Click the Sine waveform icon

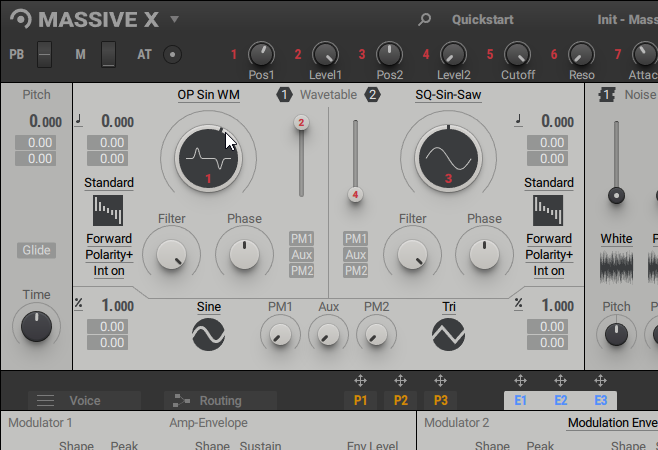coord(209,335)
